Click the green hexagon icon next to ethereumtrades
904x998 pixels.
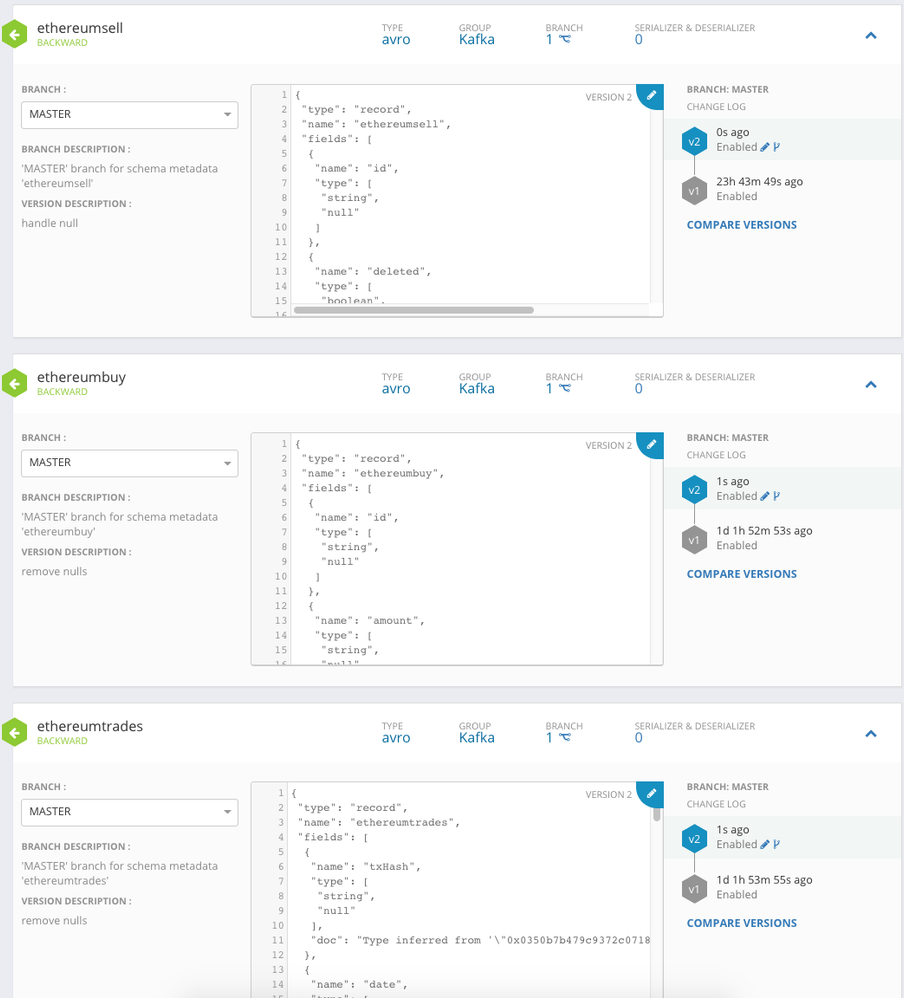click(x=14, y=733)
